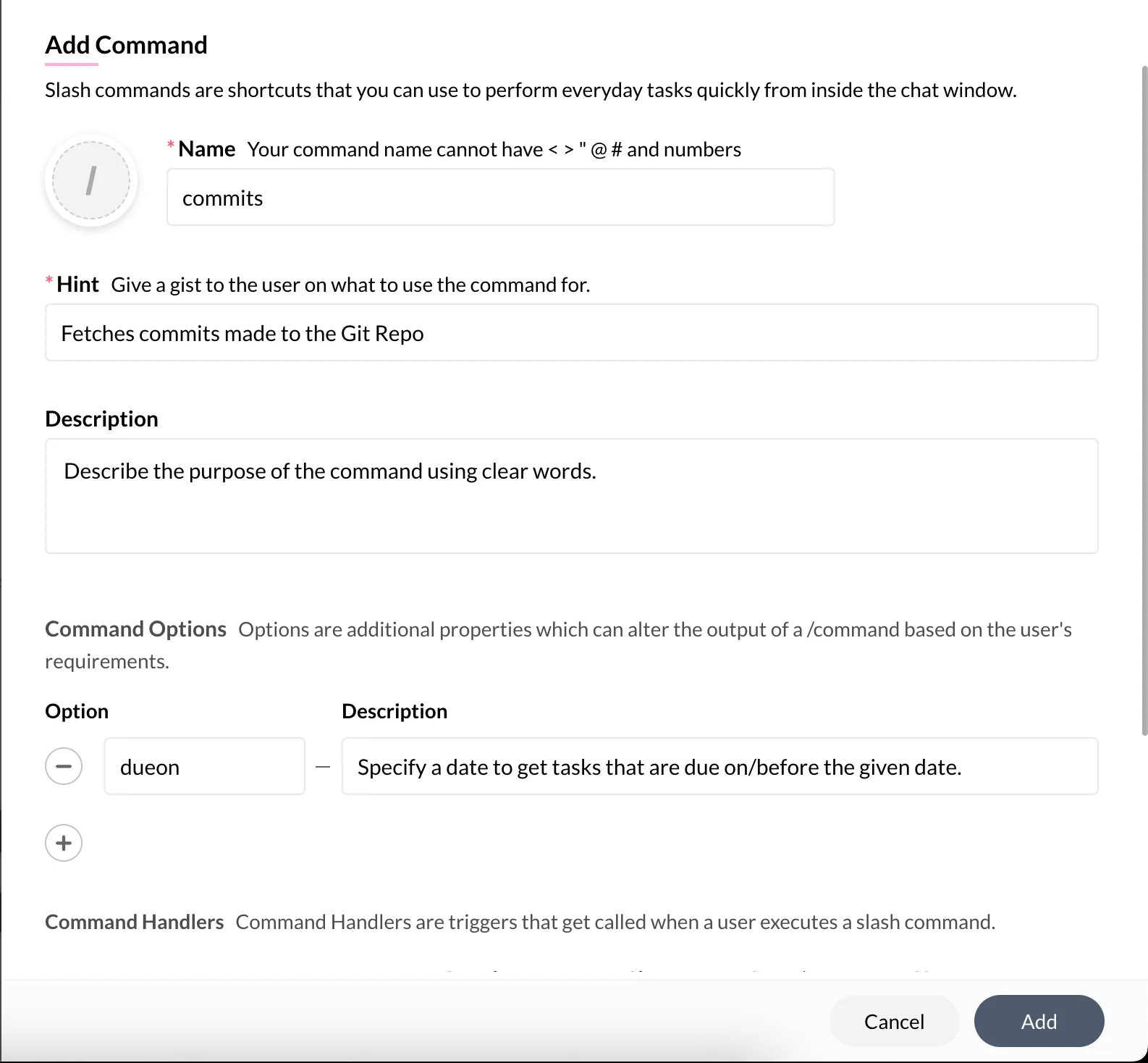Click the Command Handlers section heading
This screenshot has height=1063, width=1148.
tap(134, 922)
